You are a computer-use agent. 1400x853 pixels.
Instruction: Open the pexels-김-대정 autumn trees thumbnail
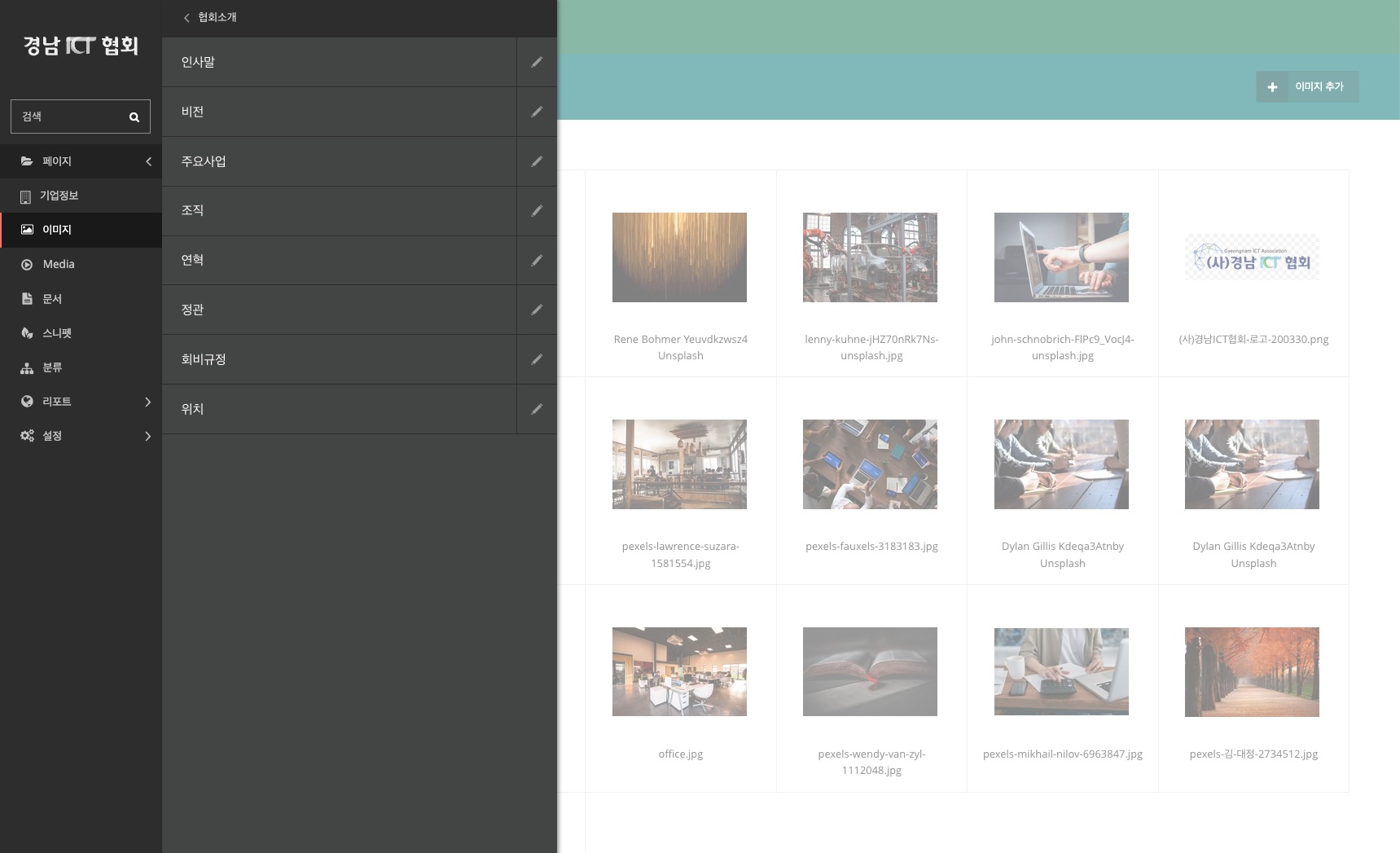tap(1252, 672)
